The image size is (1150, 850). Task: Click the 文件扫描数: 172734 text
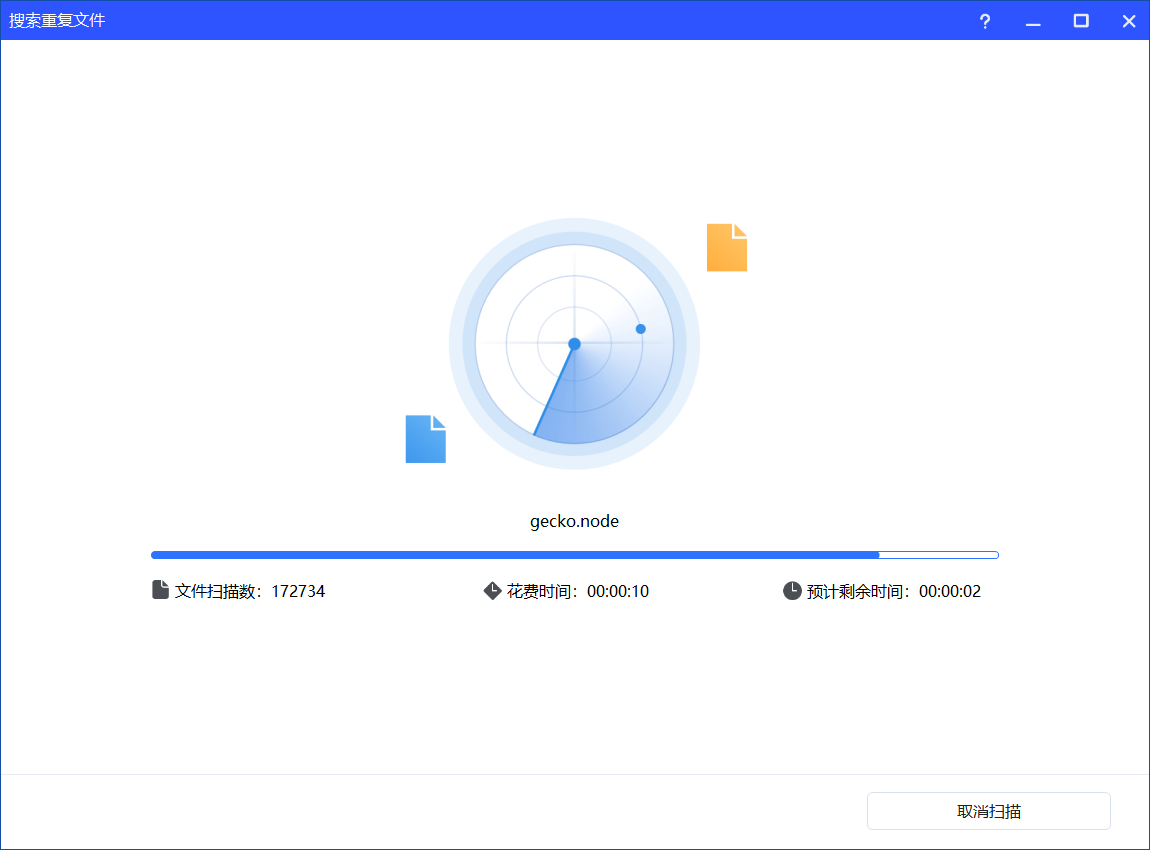pyautogui.click(x=249, y=591)
